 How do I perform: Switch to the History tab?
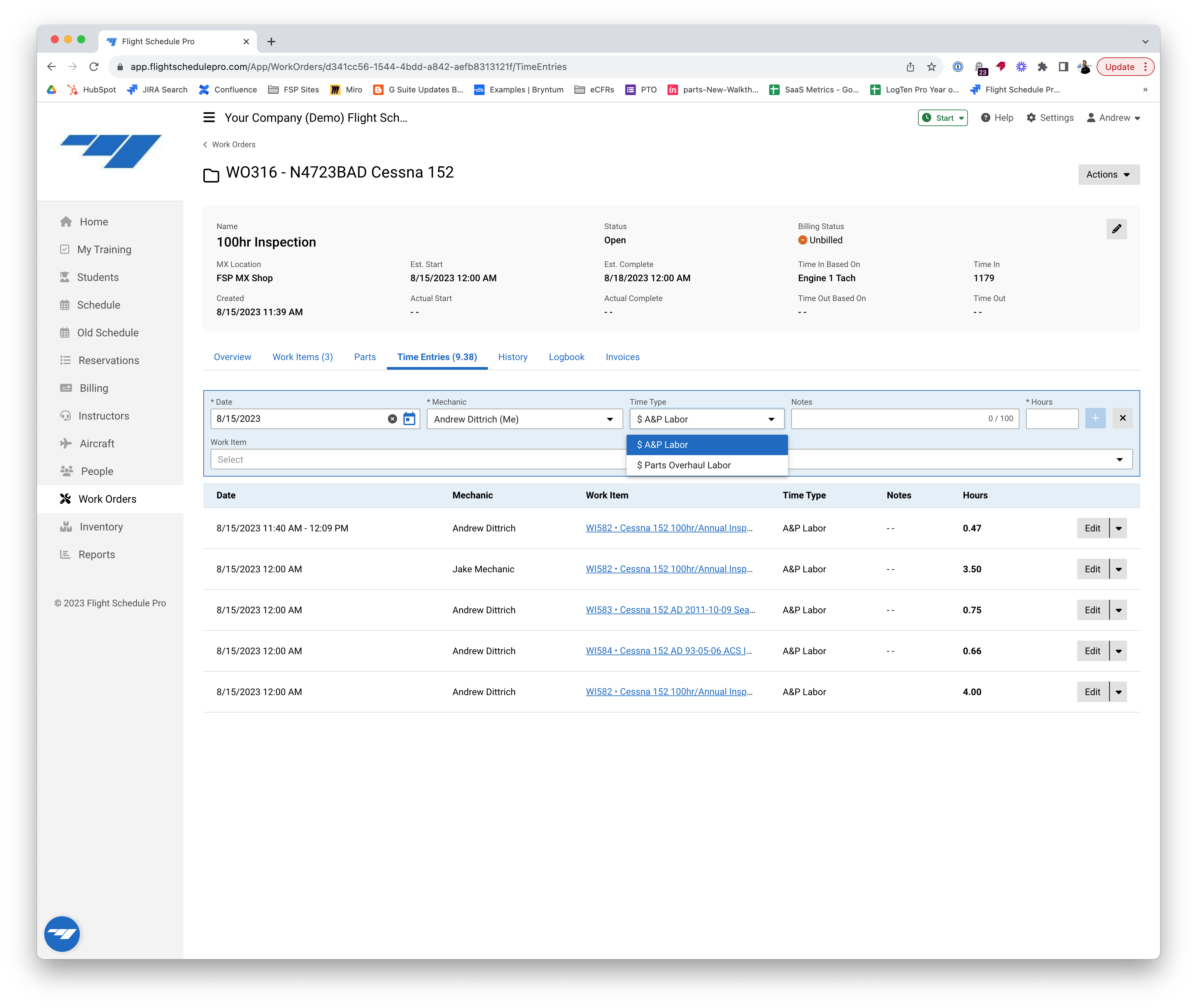(x=513, y=356)
